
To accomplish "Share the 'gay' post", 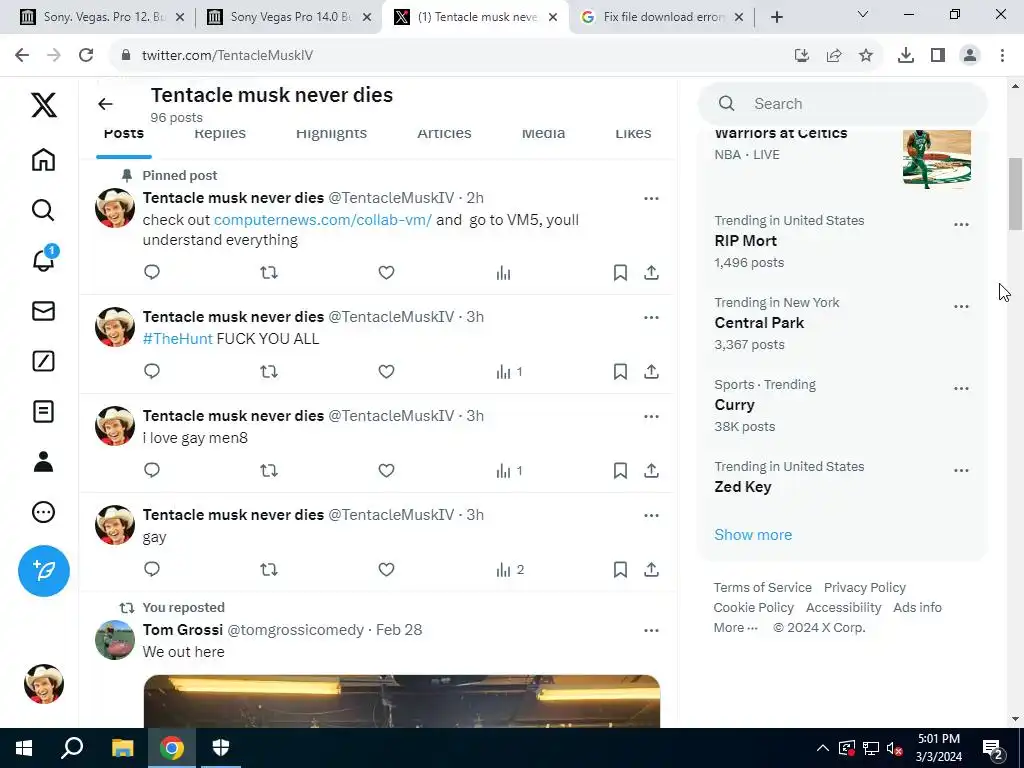I will point(651,569).
